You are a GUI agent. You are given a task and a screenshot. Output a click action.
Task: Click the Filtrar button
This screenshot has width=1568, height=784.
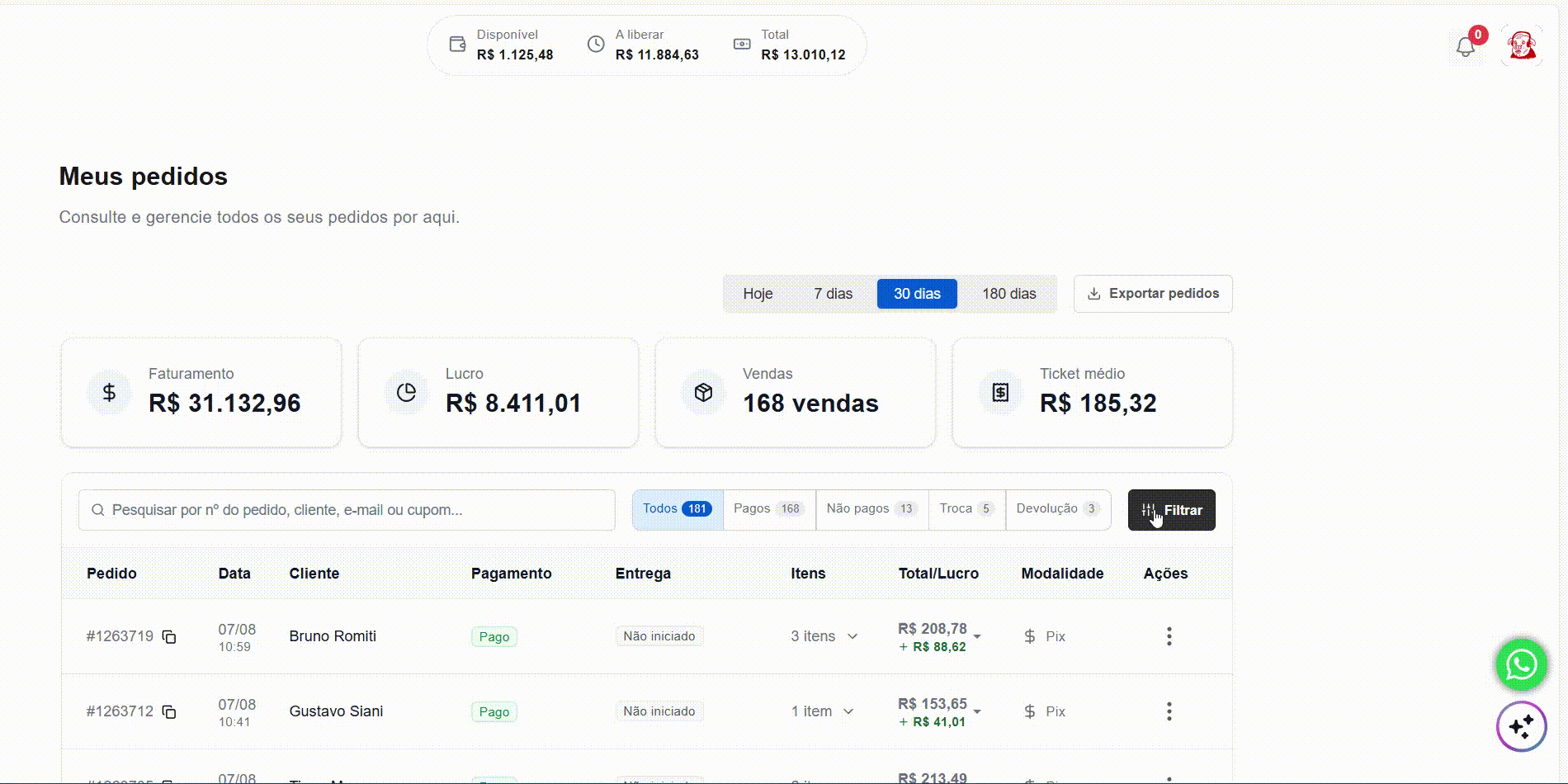[1171, 510]
